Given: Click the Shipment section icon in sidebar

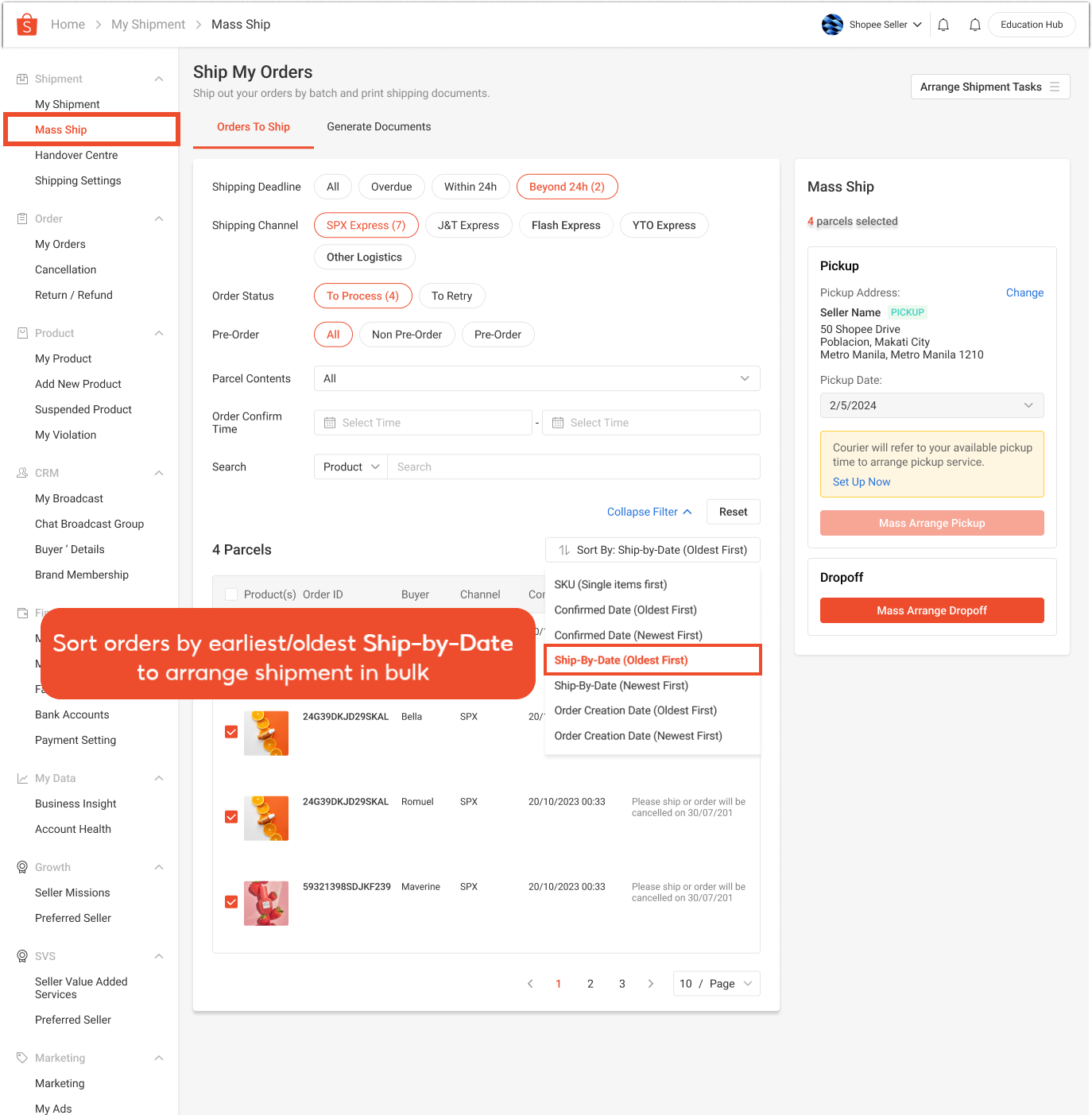Looking at the screenshot, I should tap(21, 78).
